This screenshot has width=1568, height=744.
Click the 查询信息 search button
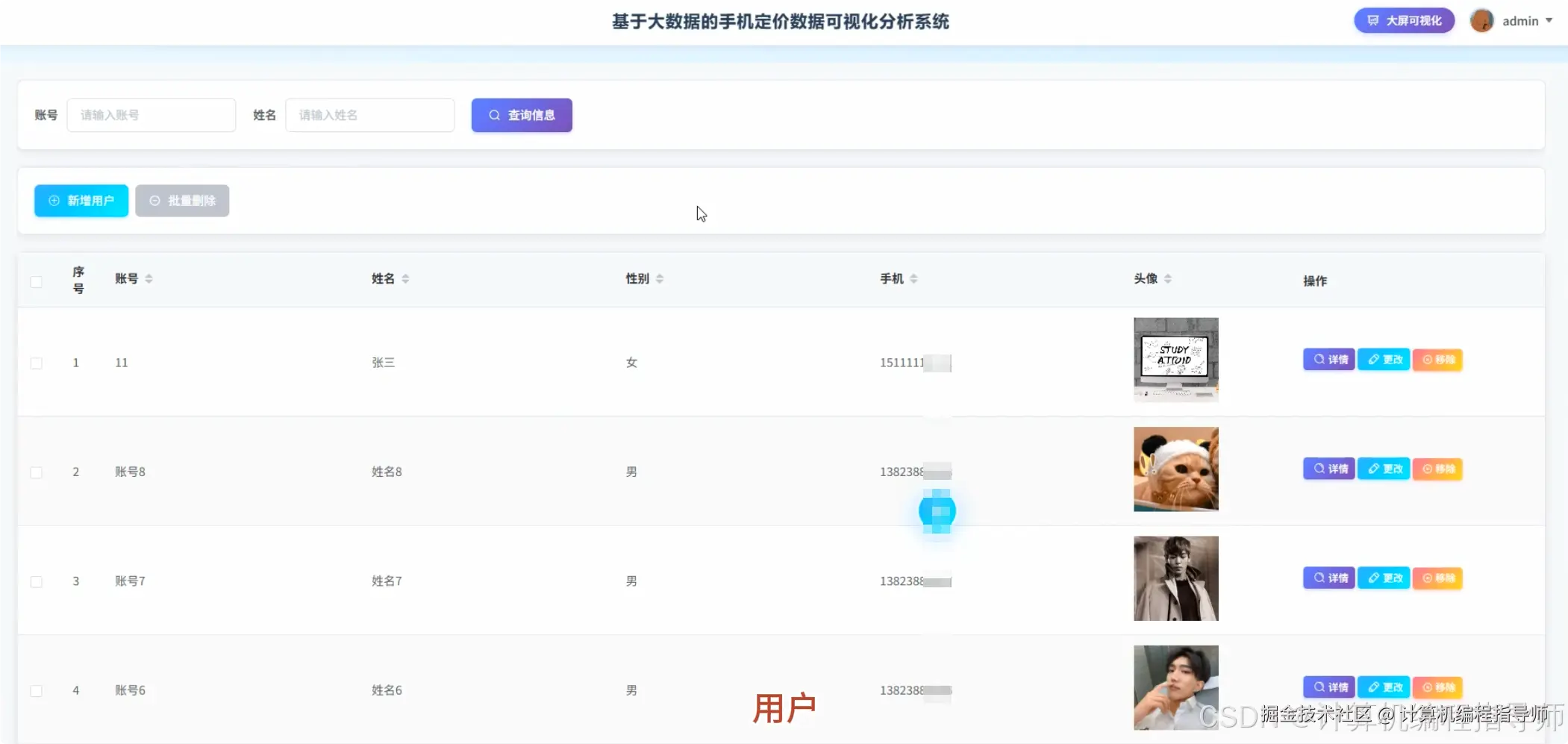click(x=521, y=115)
